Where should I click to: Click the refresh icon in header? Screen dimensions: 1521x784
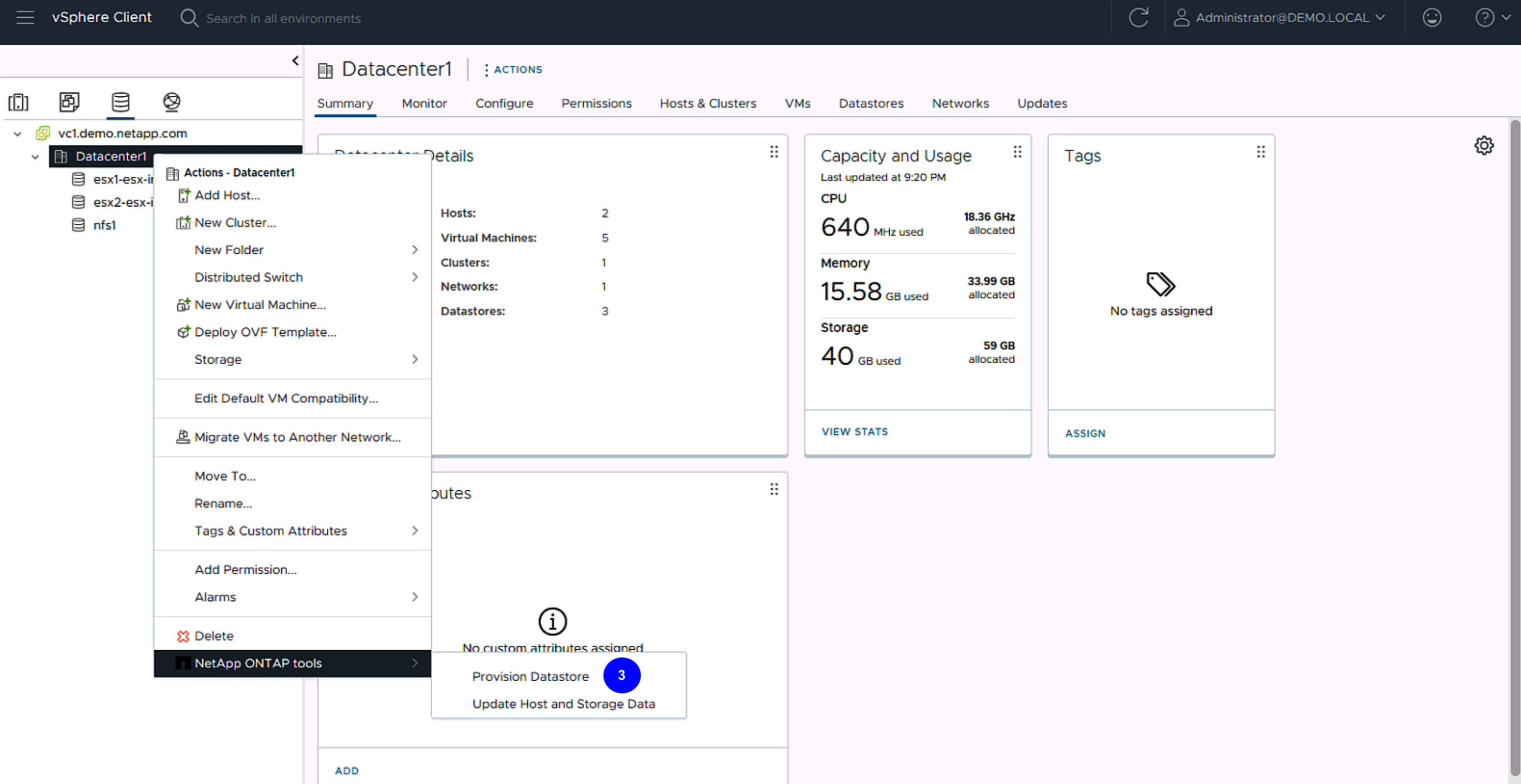[1138, 18]
